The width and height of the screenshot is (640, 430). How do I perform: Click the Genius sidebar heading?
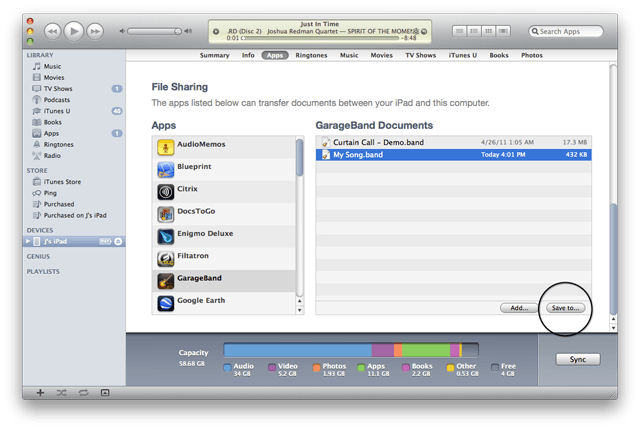coord(38,257)
